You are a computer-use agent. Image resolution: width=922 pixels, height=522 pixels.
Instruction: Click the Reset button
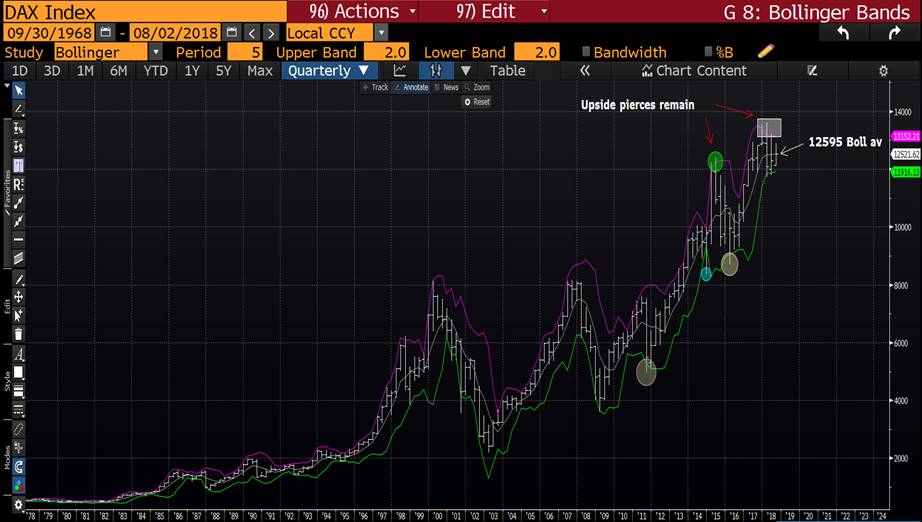[x=477, y=102]
